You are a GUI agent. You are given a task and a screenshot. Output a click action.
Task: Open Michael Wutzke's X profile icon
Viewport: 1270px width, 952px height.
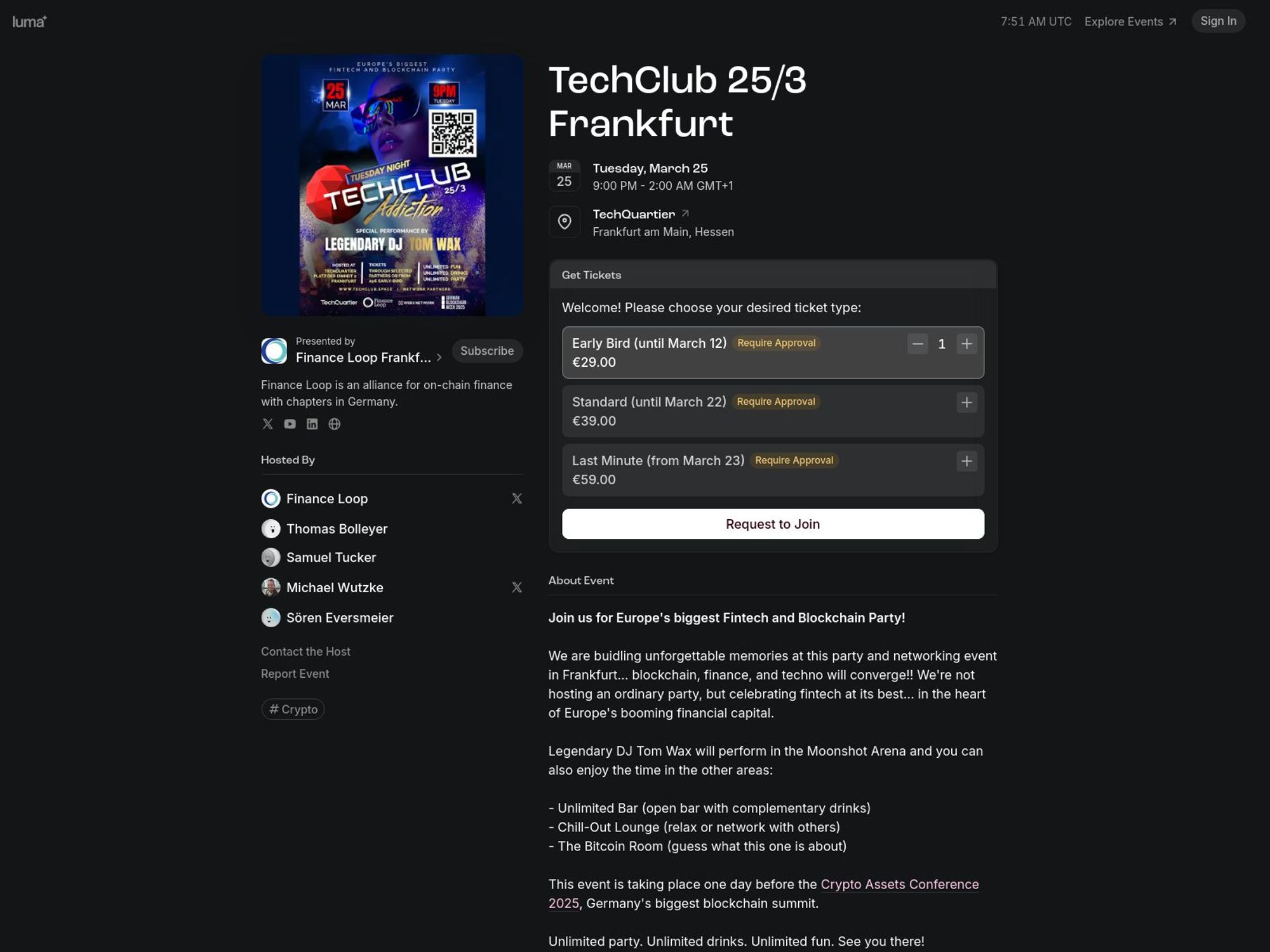tap(517, 588)
